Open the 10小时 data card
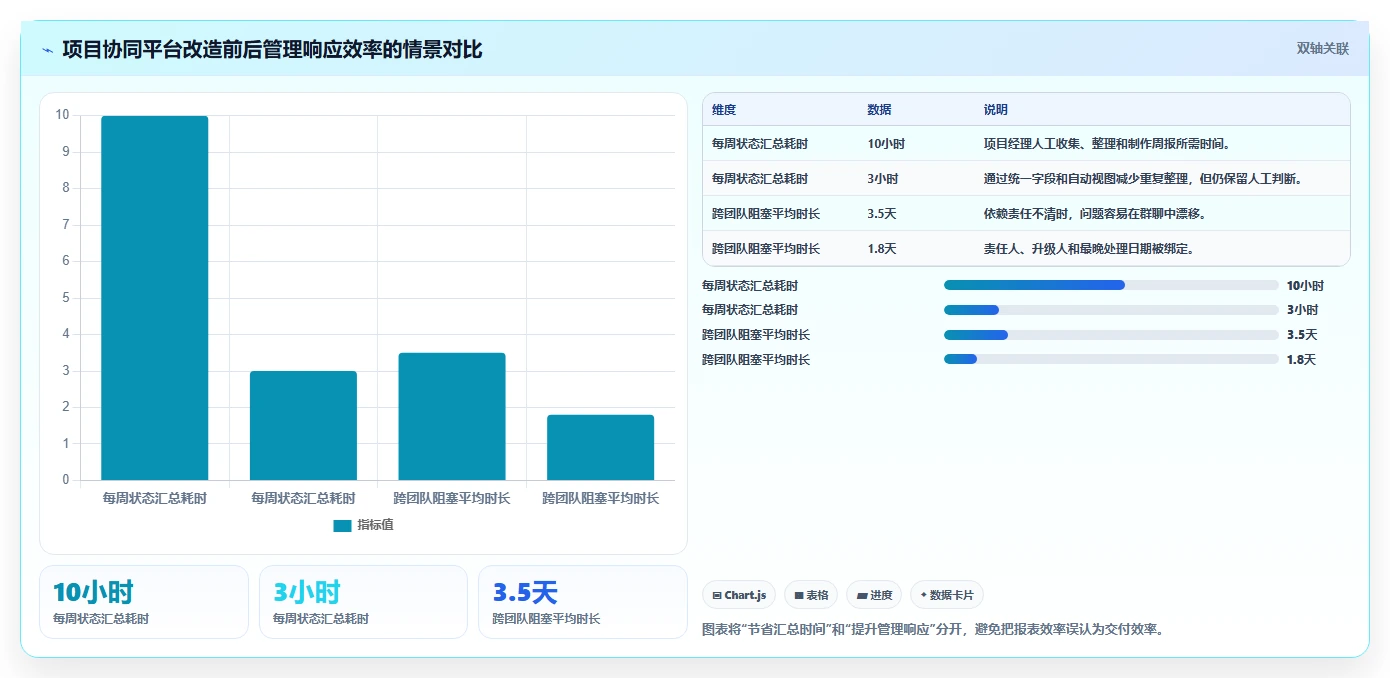 (x=144, y=602)
